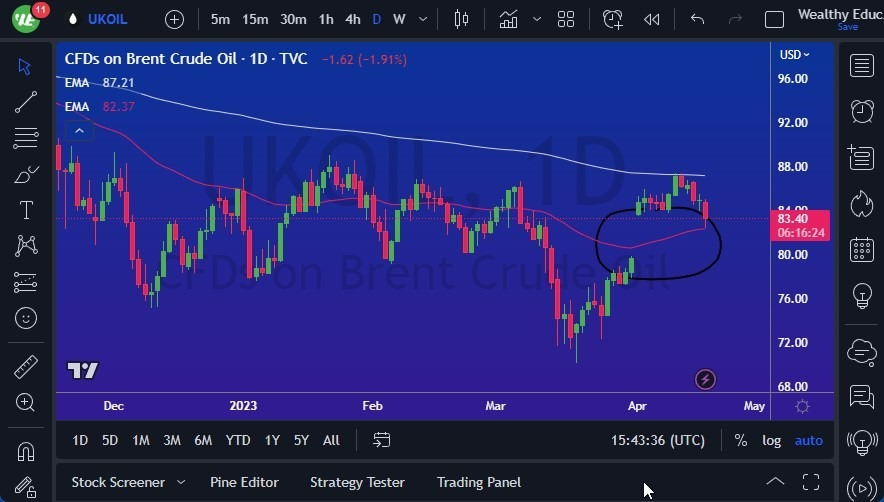Open the 15:43:36 (UTC) timezone menu
The image size is (884, 502).
click(658, 441)
